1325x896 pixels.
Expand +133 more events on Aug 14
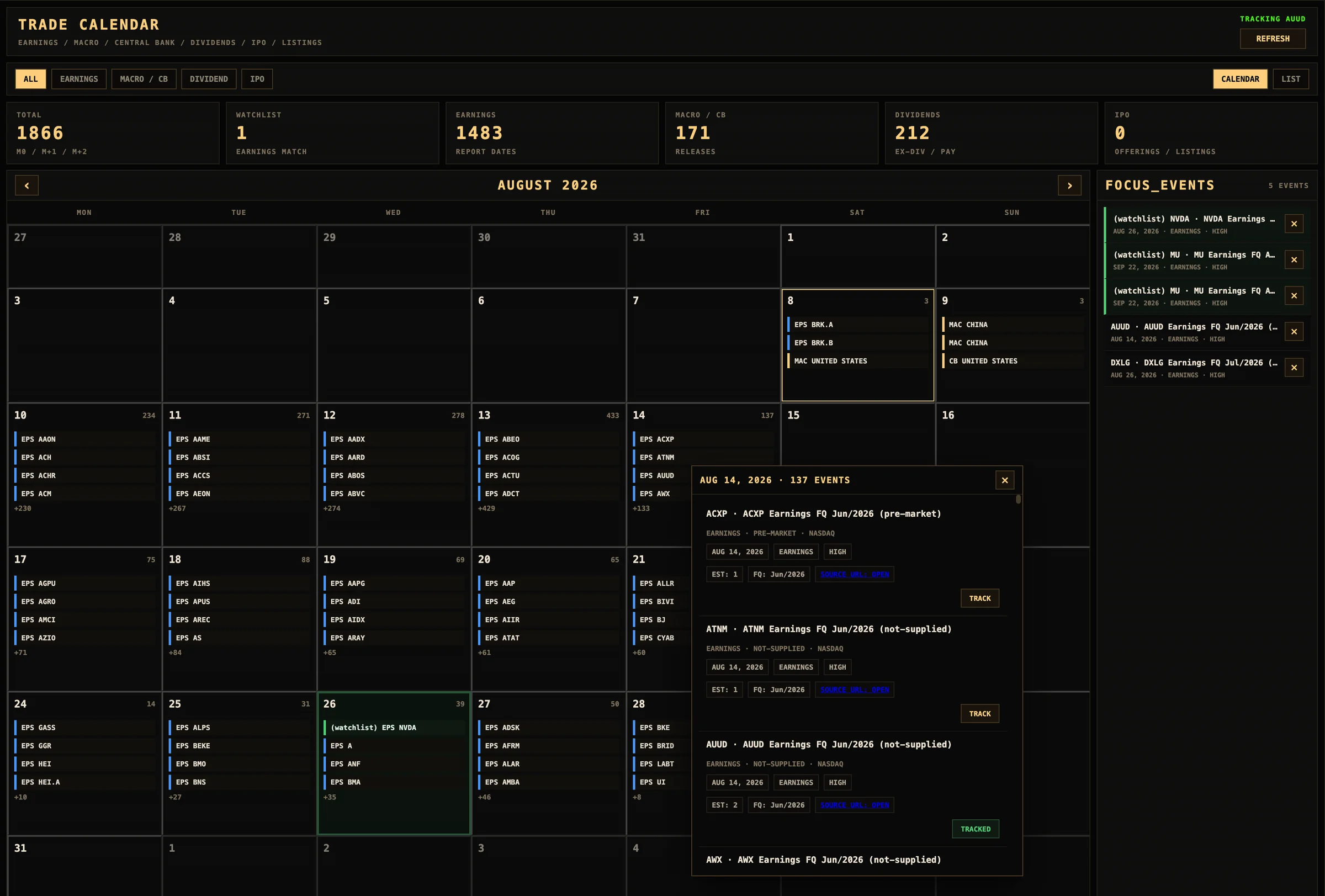(641, 508)
